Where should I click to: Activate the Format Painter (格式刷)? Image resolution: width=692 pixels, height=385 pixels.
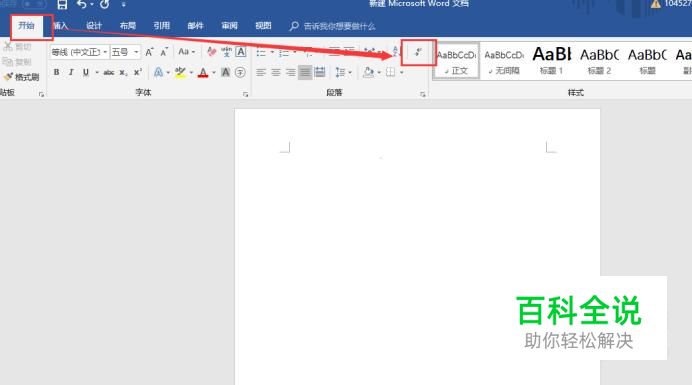click(21, 77)
